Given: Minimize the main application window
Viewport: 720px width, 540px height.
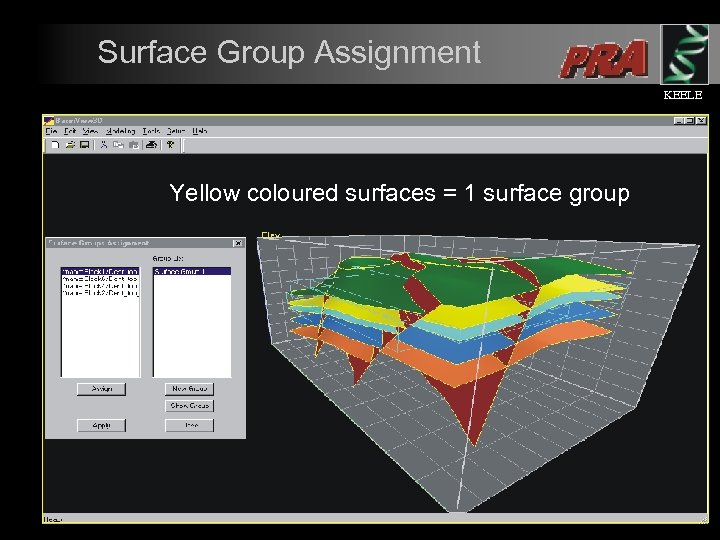Looking at the screenshot, I should point(679,121).
